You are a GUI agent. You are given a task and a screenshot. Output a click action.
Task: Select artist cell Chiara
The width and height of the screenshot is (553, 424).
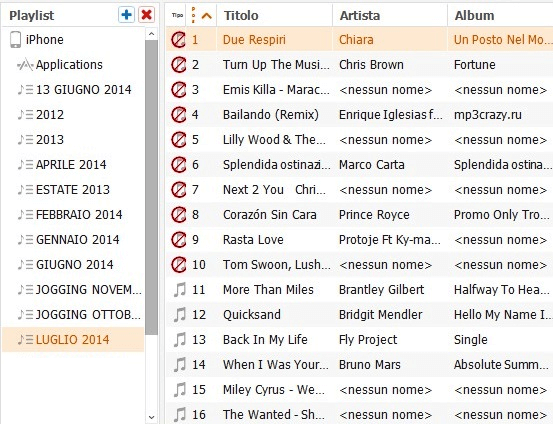(x=356, y=40)
